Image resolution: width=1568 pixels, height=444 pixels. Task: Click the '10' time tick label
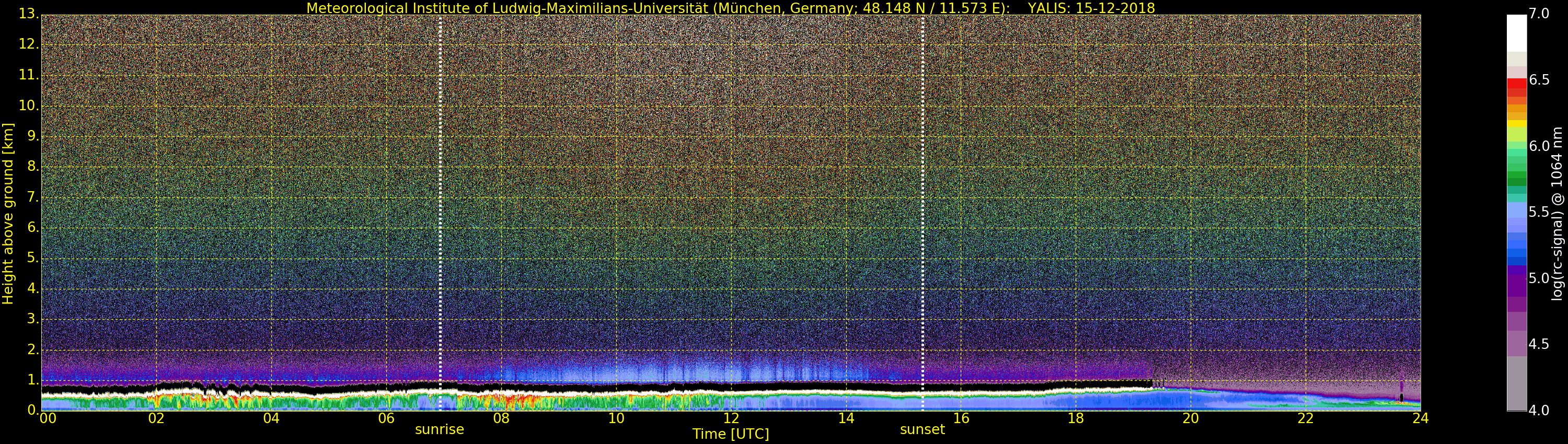616,418
